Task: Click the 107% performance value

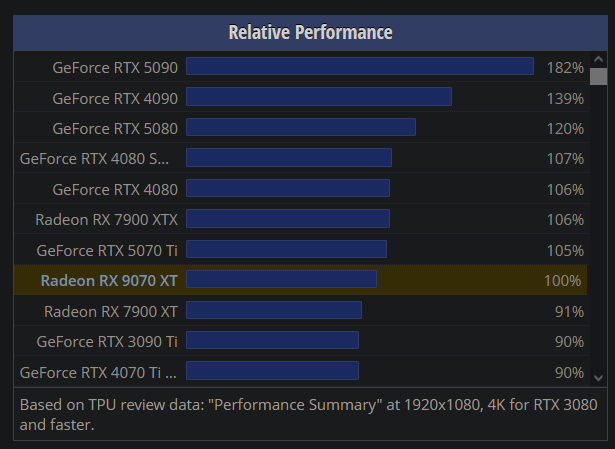Action: point(565,159)
